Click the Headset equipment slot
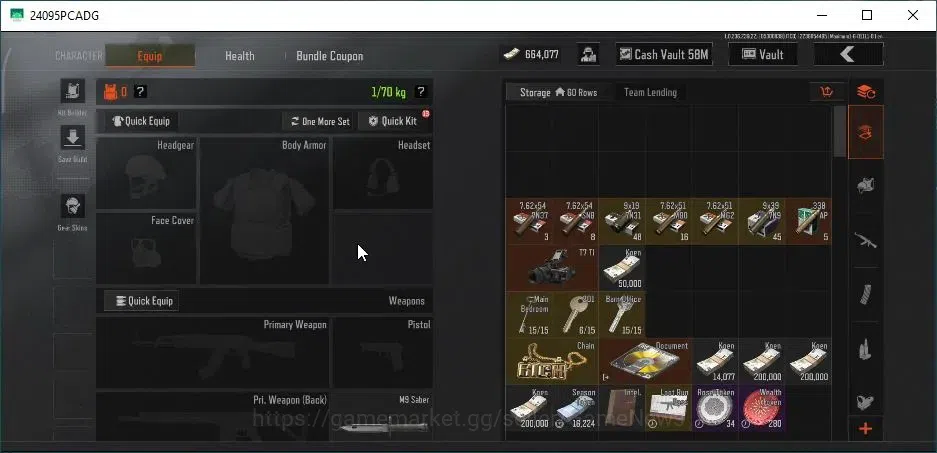The height and width of the screenshot is (453, 937). tap(383, 173)
